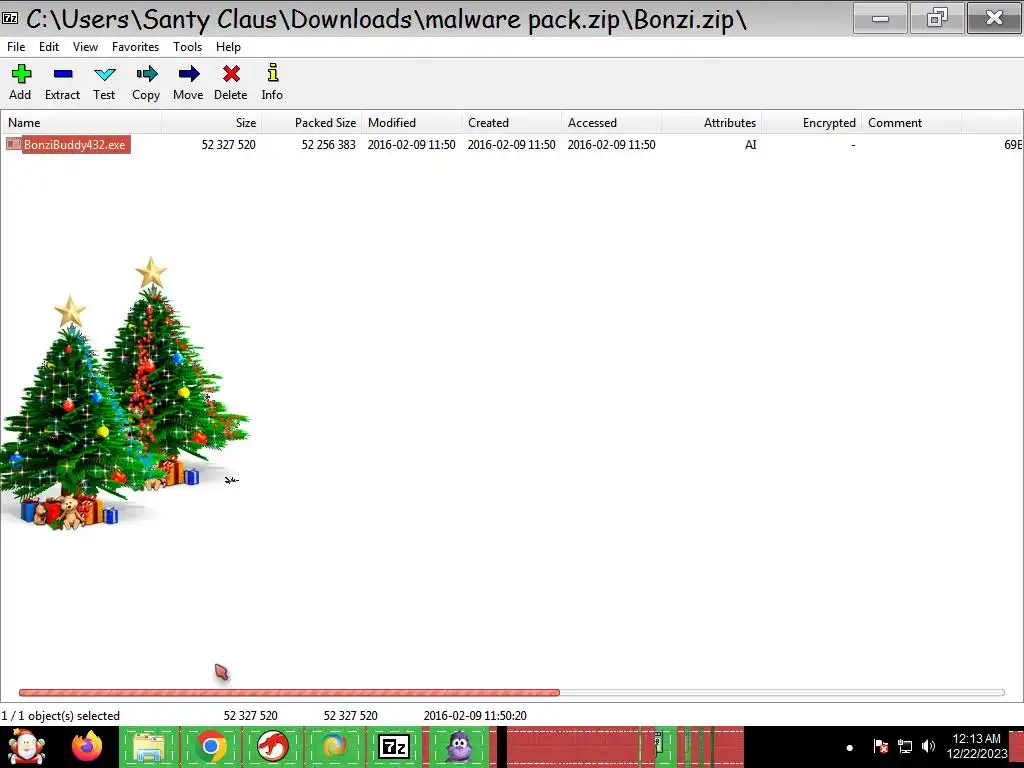Click the Action Center flag tray icon
Image resolution: width=1024 pixels, height=768 pixels.
pyautogui.click(x=880, y=746)
